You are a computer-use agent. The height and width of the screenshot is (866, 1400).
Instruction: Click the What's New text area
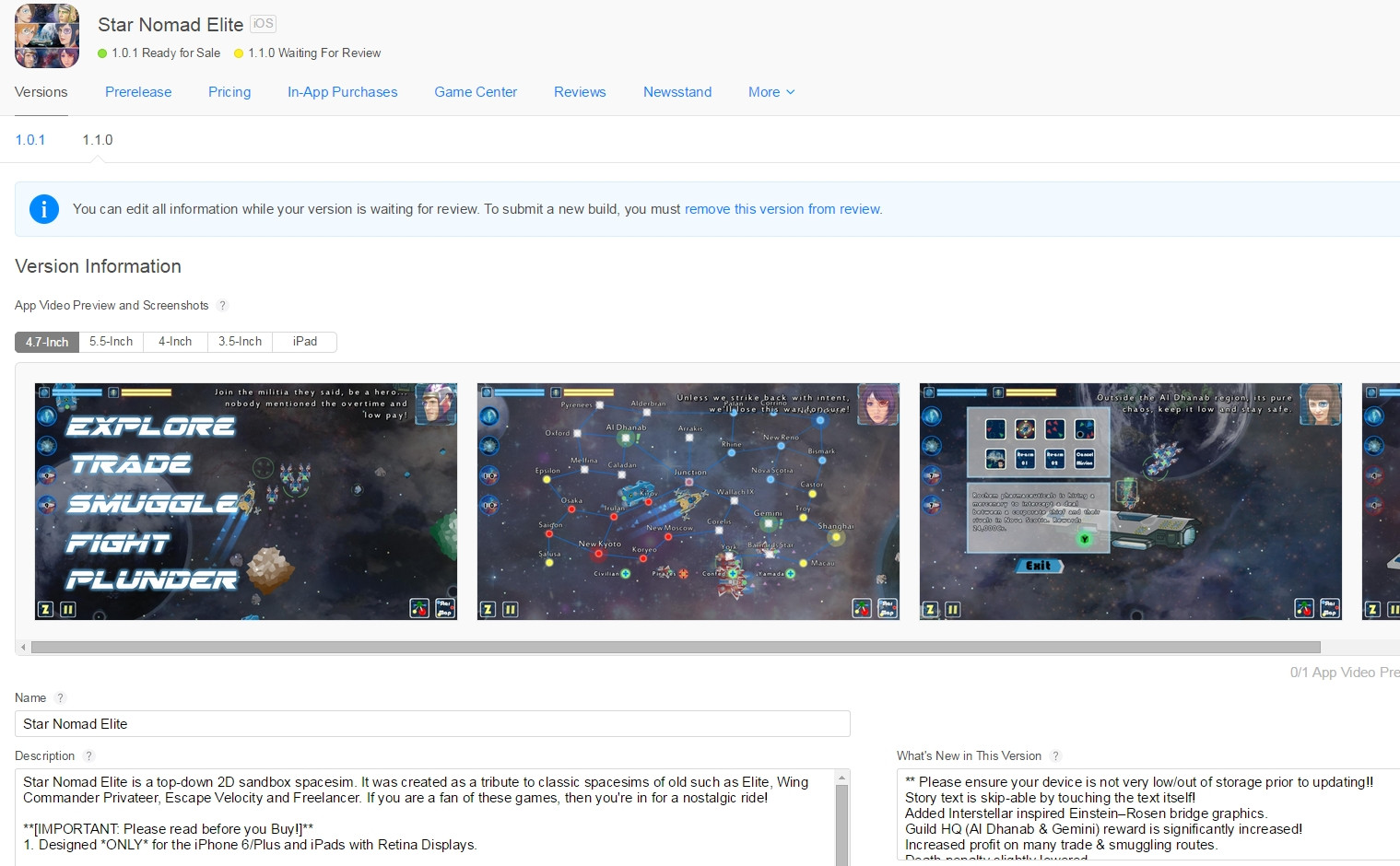coord(1148,814)
